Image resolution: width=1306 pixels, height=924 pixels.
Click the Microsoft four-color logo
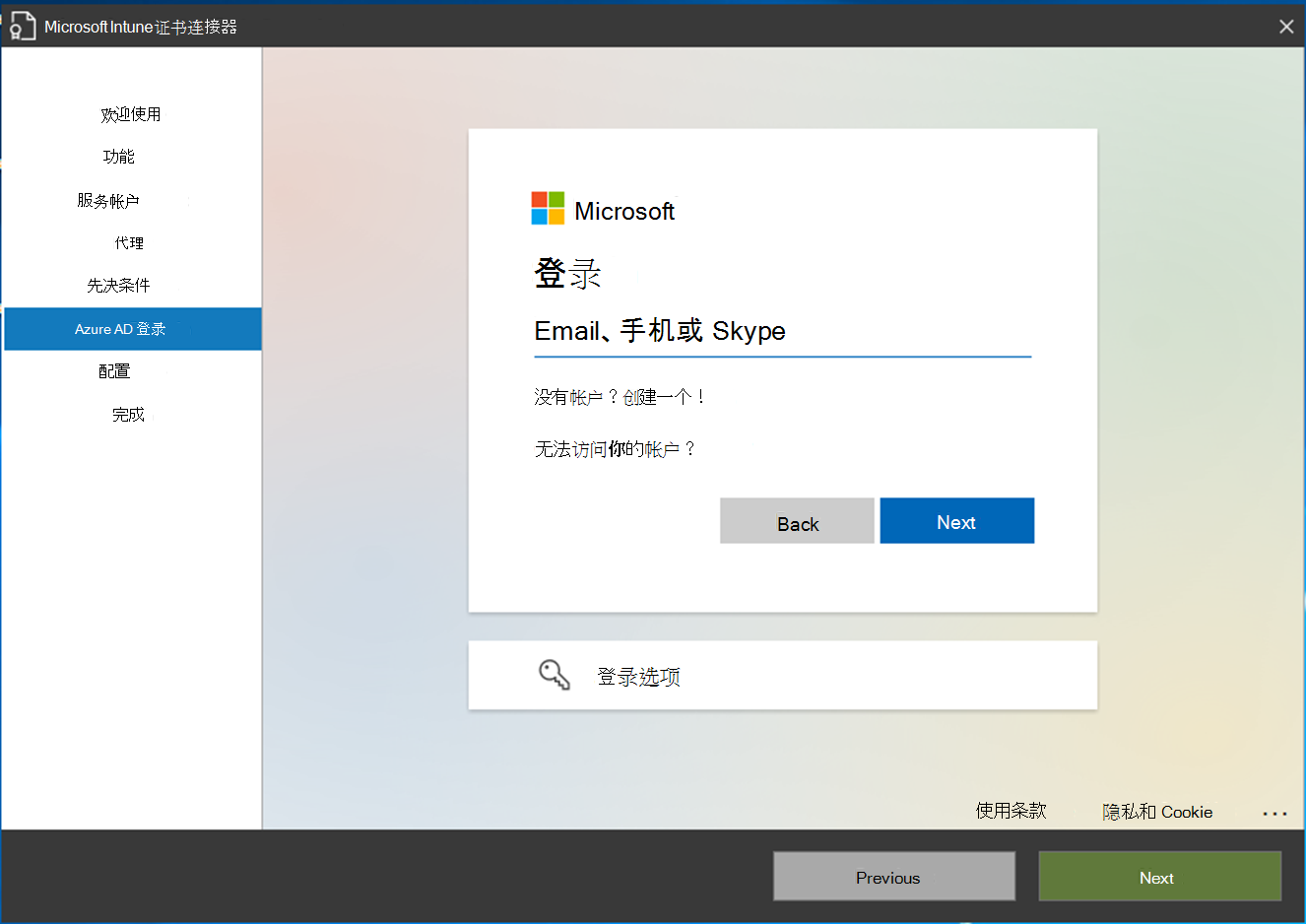[x=548, y=208]
